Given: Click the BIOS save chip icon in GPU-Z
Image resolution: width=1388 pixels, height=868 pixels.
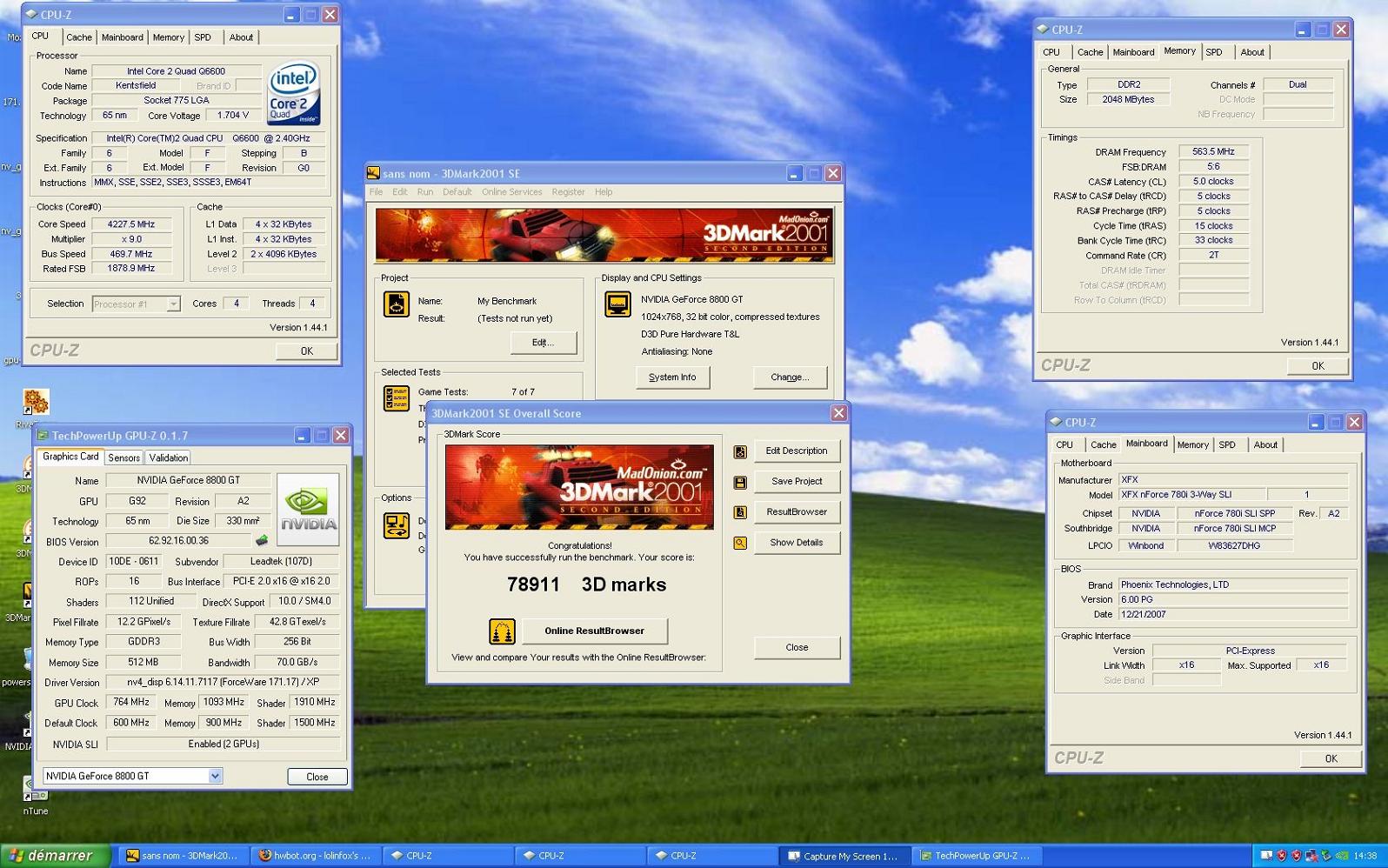Looking at the screenshot, I should coord(262,540).
